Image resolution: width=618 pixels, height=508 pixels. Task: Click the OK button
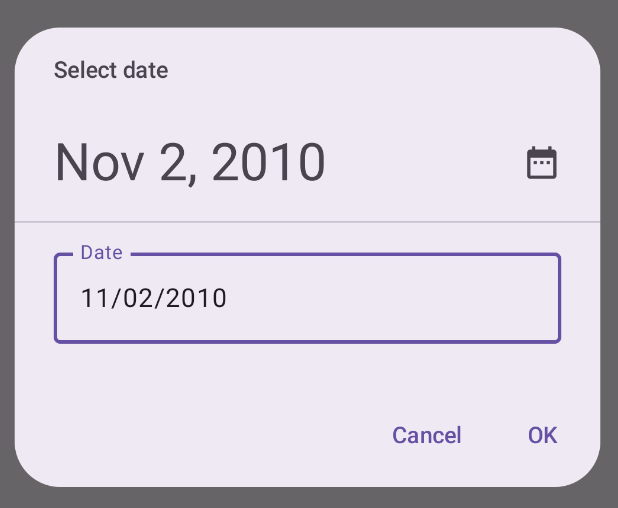(x=542, y=435)
